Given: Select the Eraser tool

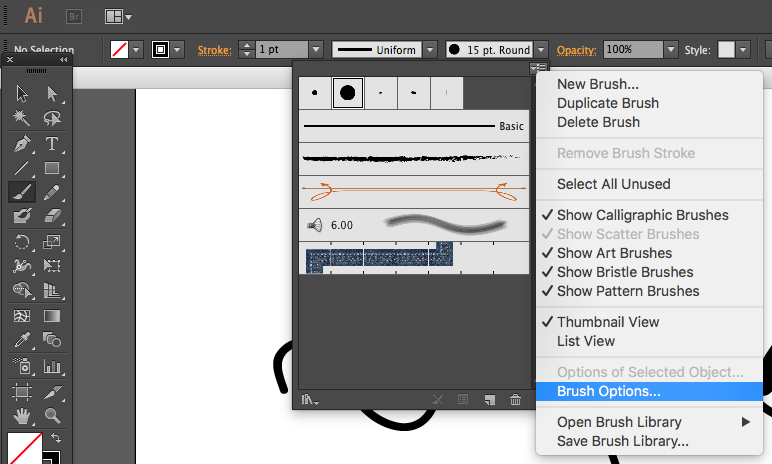Looking at the screenshot, I should pos(52,216).
